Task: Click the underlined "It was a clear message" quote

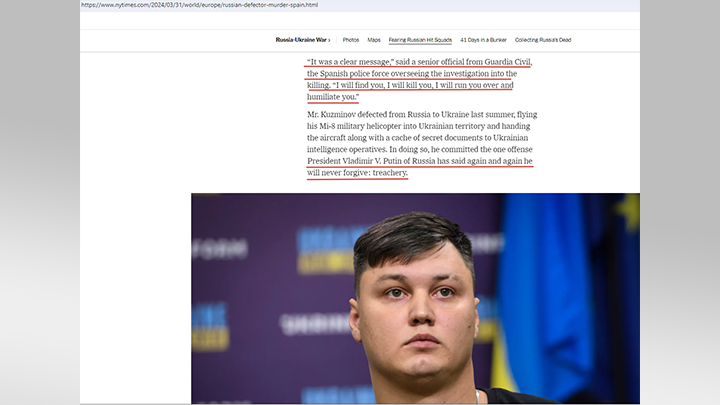Action: coord(350,62)
